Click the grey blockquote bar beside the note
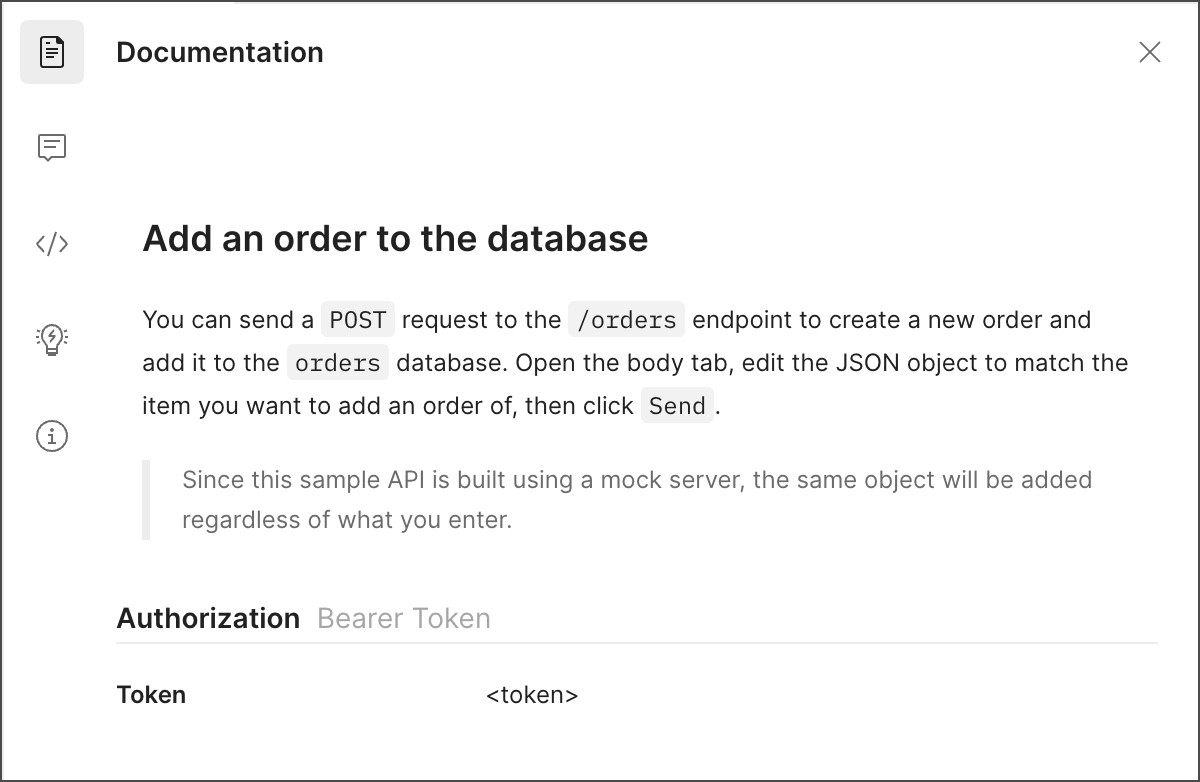This screenshot has height=782, width=1200. point(146,500)
